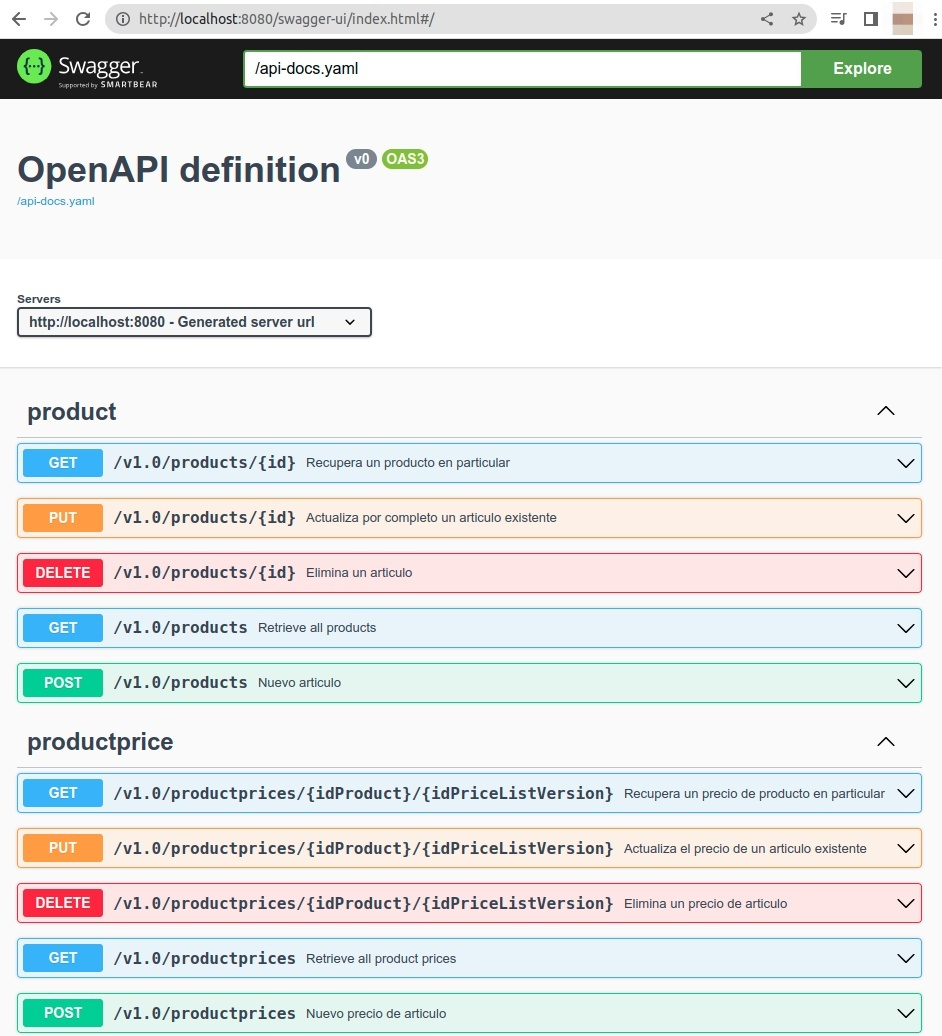Click GET badge for Retrieve all product prices
942x1036 pixels.
tap(63, 958)
